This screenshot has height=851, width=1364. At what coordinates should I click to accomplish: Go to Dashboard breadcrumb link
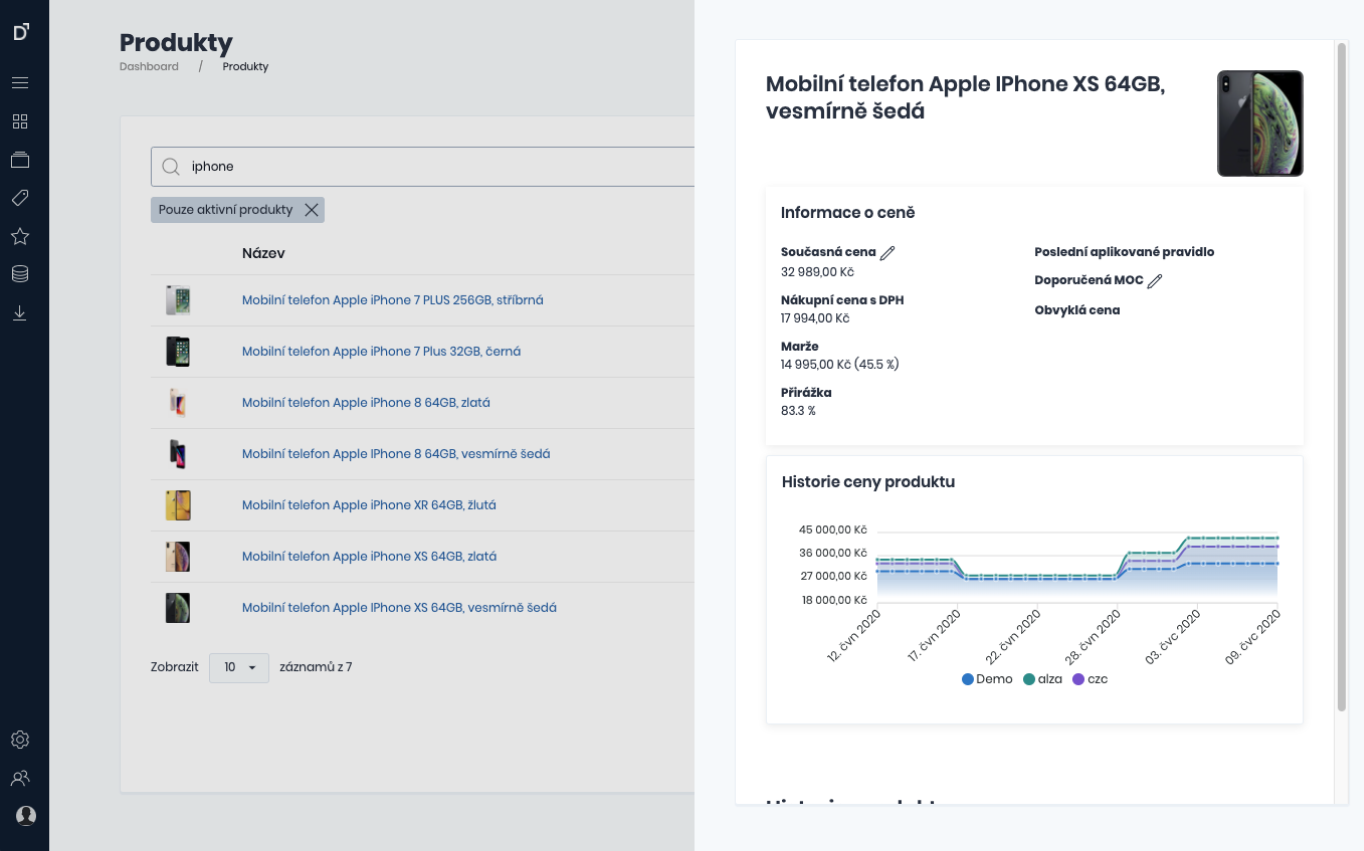pyautogui.click(x=149, y=67)
